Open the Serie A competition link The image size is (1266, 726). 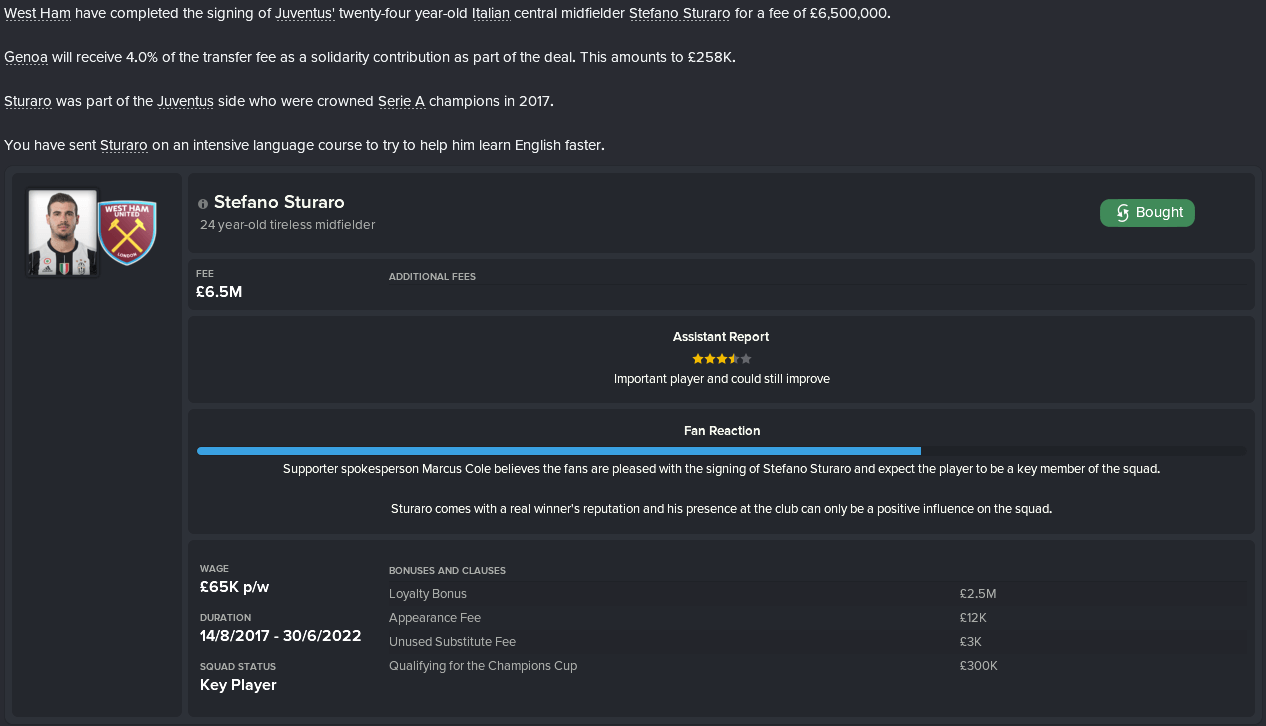[x=402, y=101]
